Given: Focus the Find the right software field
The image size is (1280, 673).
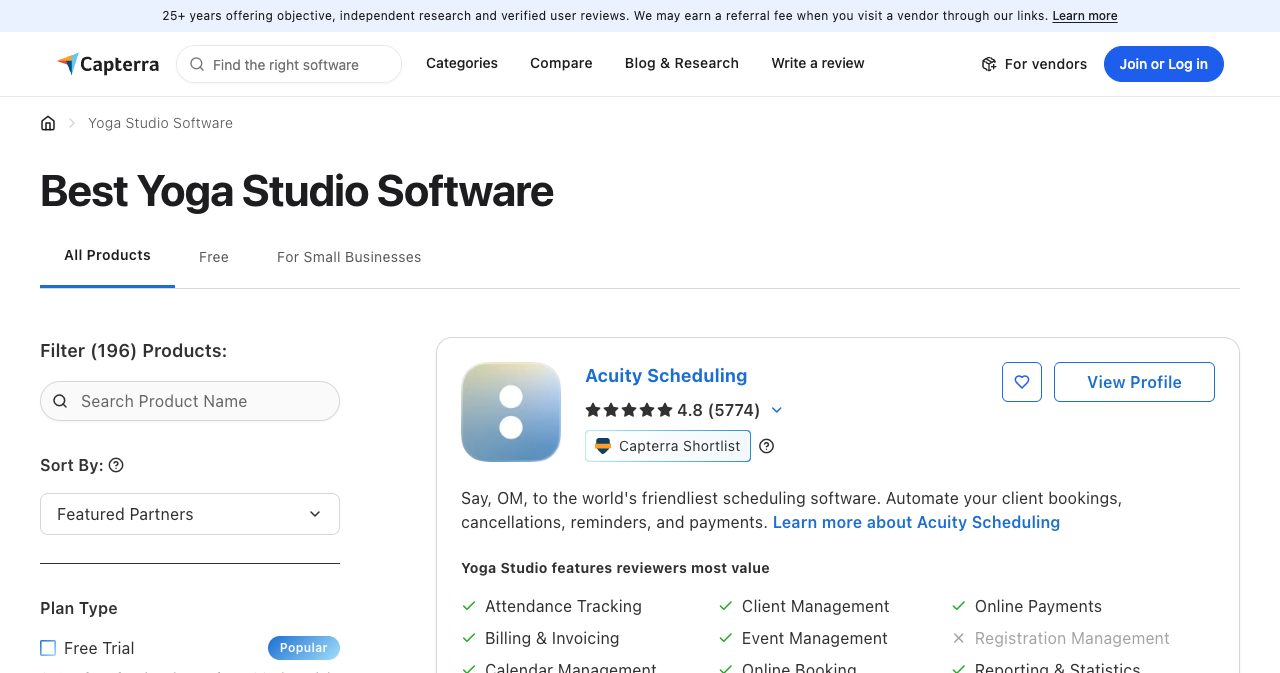Looking at the screenshot, I should 289,64.
